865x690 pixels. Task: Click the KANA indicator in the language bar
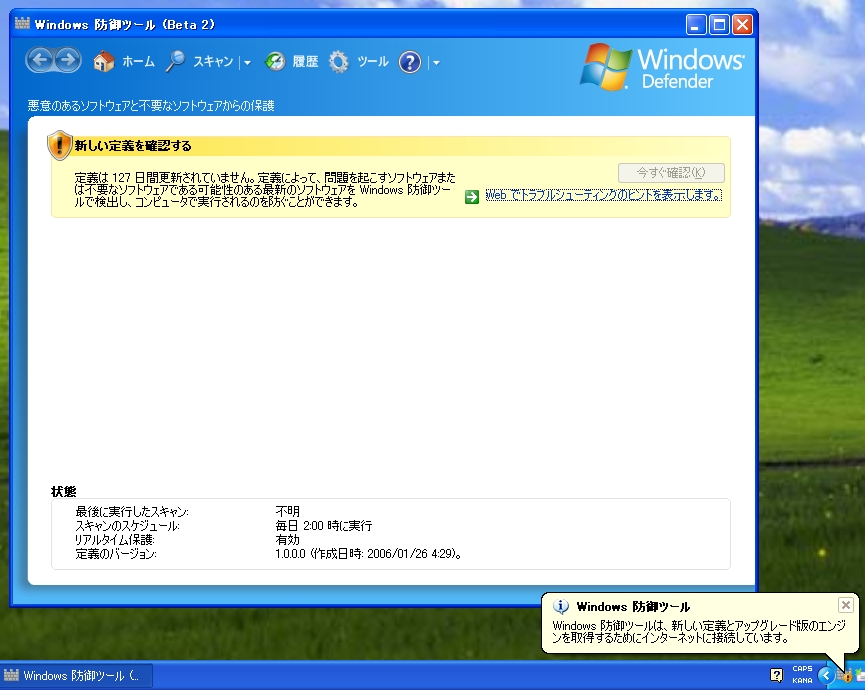[x=802, y=681]
